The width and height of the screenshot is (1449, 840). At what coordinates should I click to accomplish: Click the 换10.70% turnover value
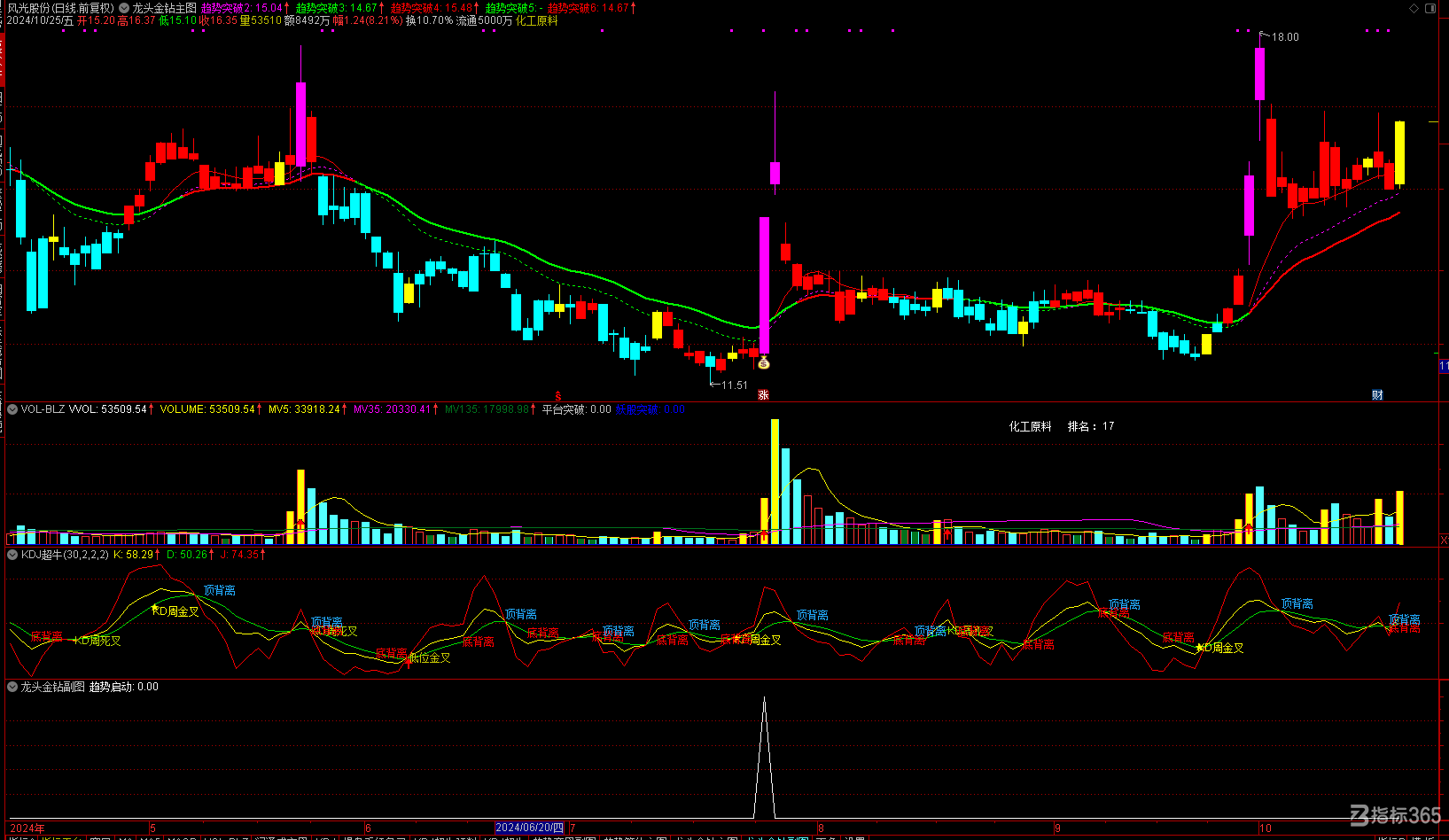430,20
